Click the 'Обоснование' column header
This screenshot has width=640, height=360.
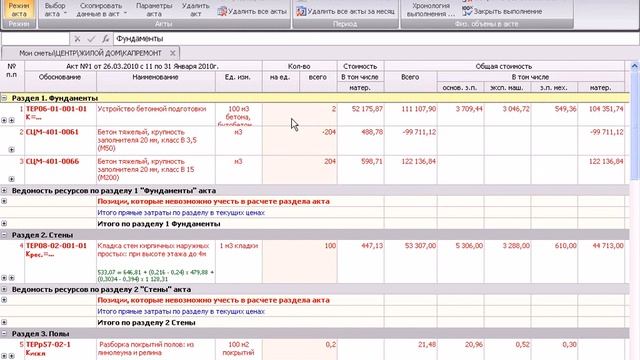(60, 77)
